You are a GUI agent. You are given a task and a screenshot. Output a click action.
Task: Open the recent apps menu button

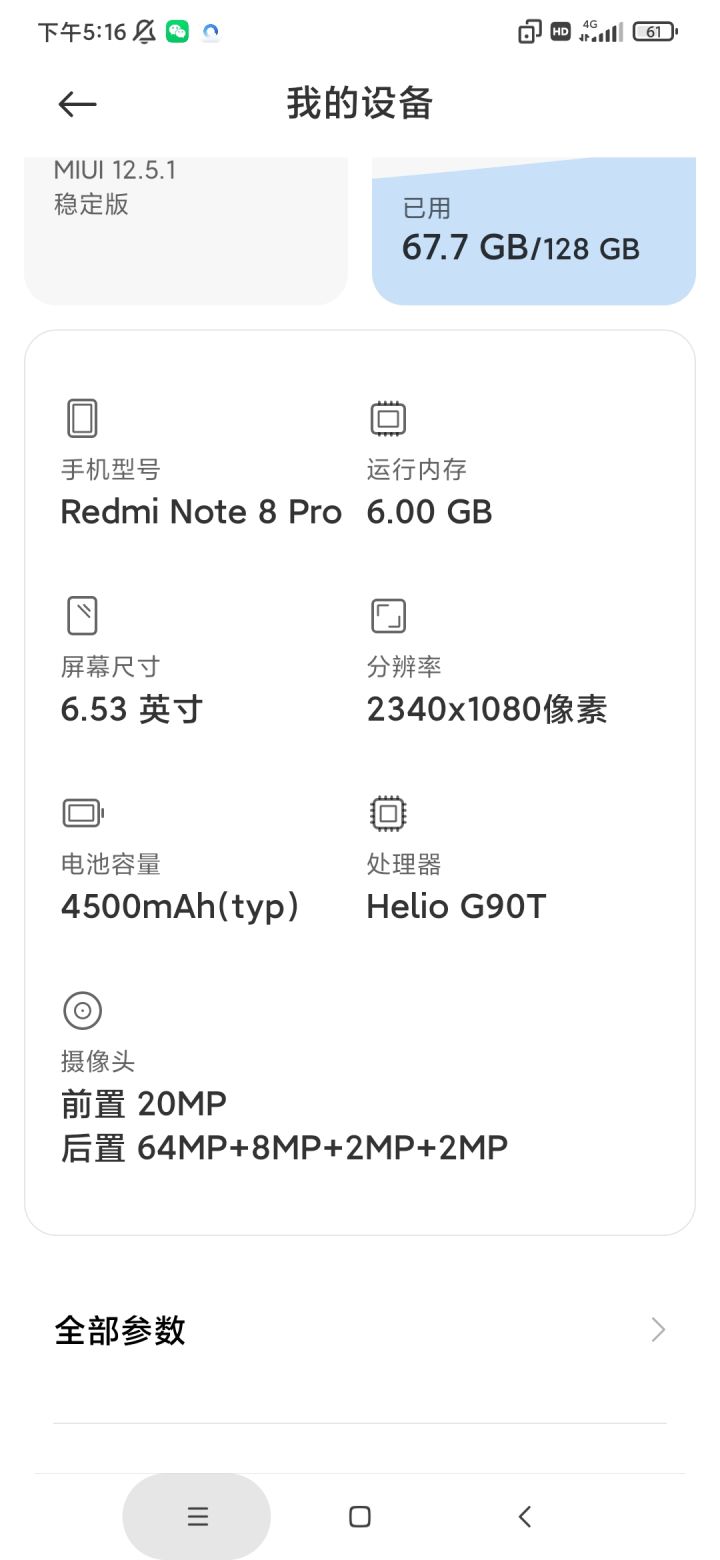click(197, 1517)
